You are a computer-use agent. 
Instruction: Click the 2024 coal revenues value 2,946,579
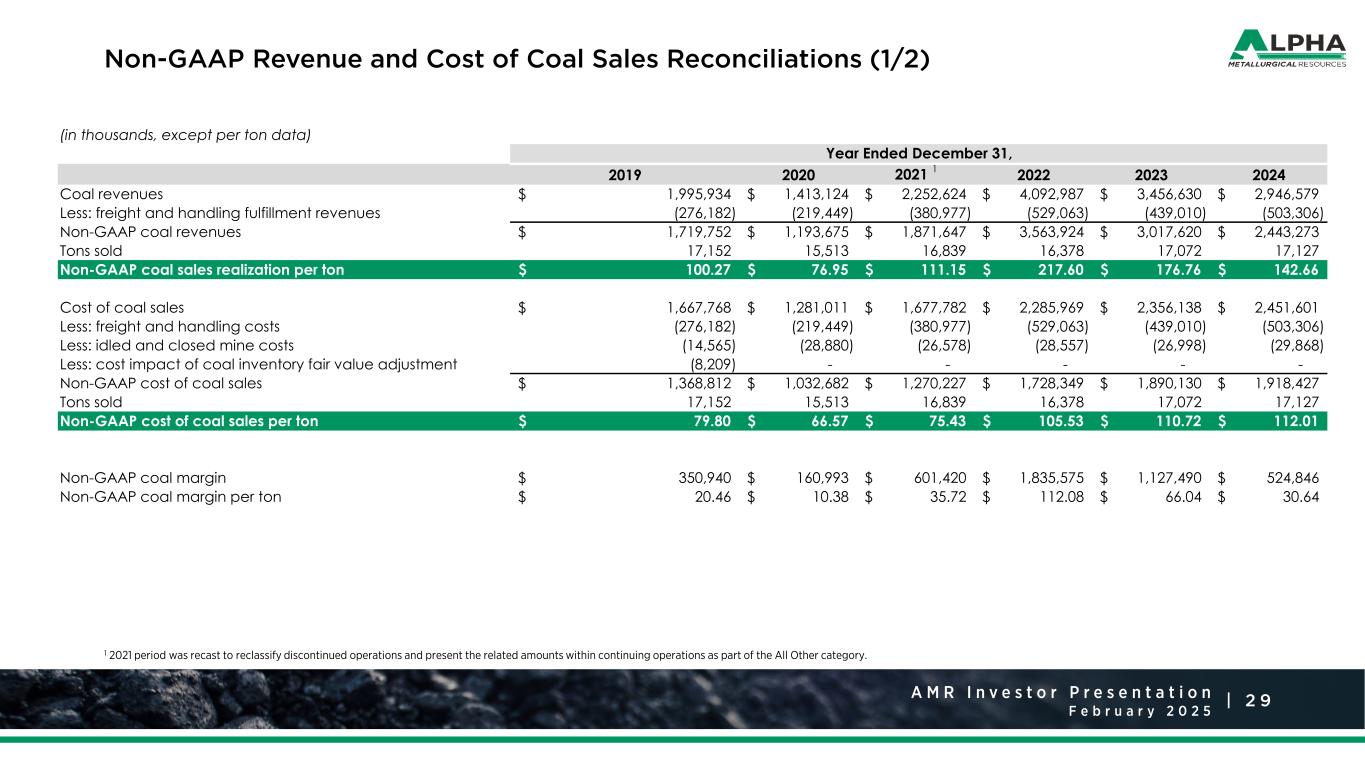tap(1287, 194)
